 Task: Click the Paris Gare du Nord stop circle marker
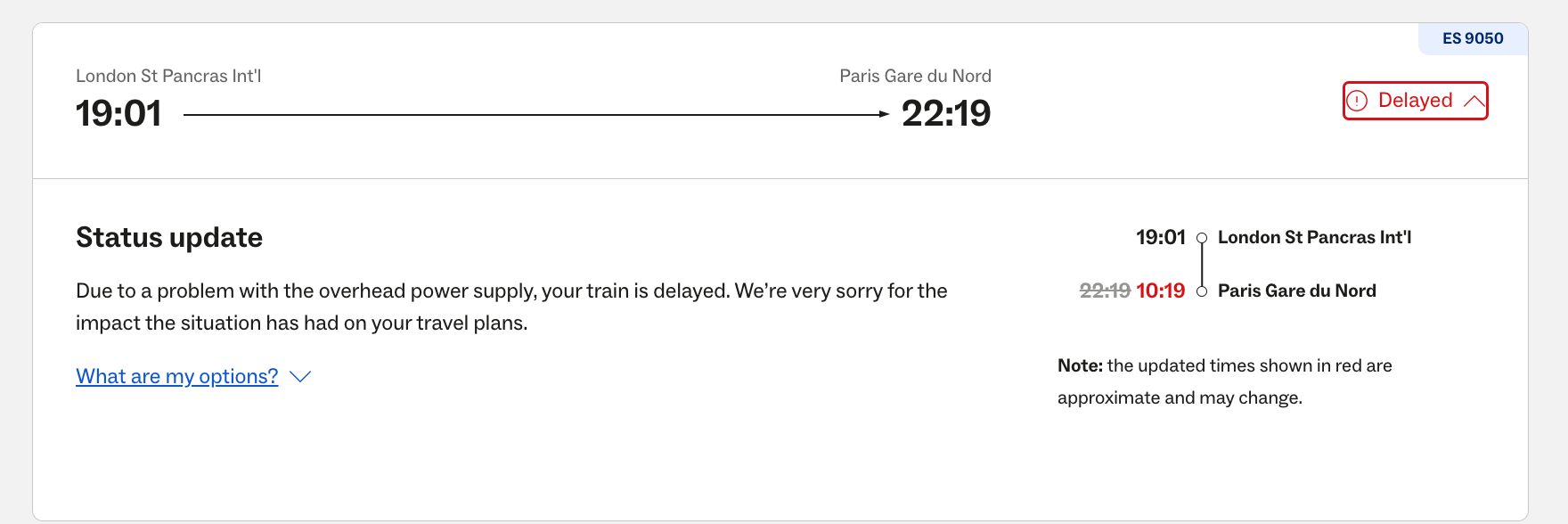(x=1202, y=291)
